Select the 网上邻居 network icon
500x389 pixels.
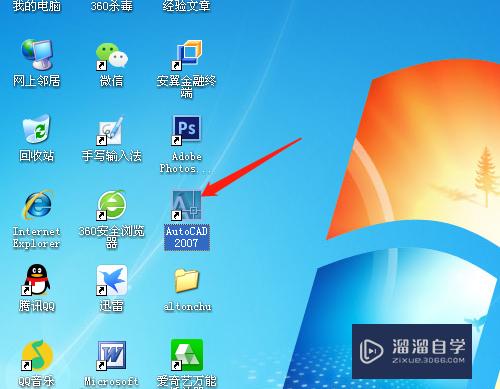[x=37, y=54]
